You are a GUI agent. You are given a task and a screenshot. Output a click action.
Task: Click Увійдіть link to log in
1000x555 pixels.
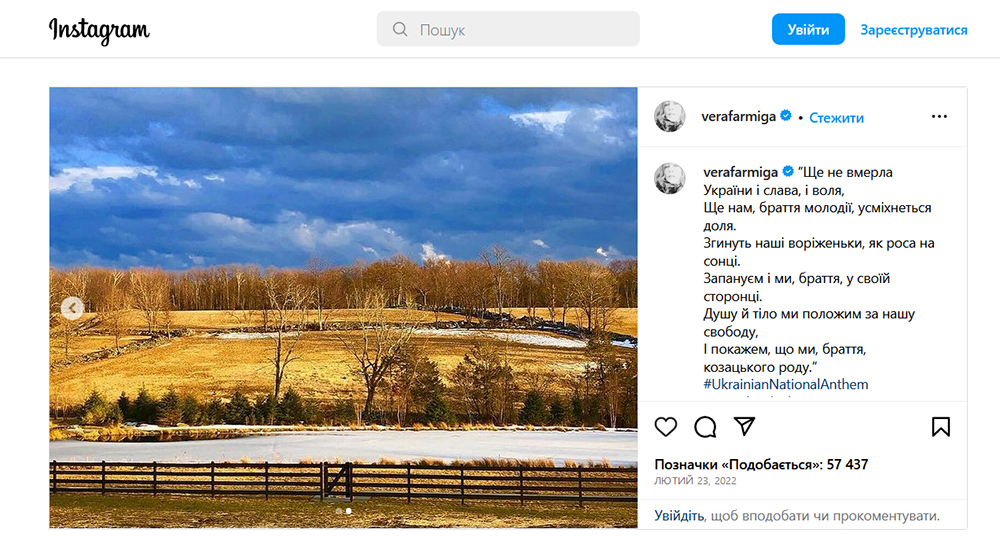click(x=679, y=516)
